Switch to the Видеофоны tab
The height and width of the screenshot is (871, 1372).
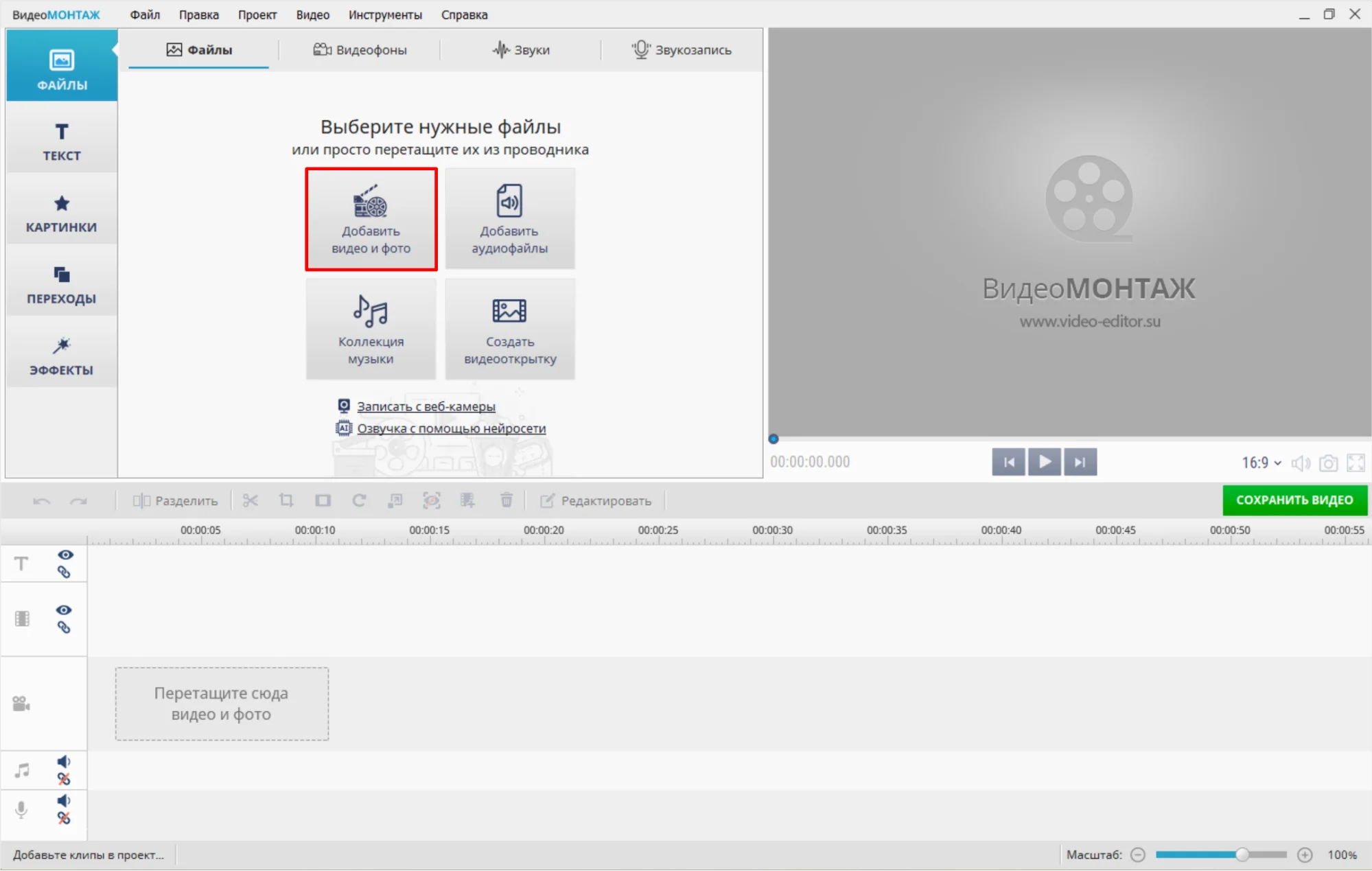coord(360,49)
